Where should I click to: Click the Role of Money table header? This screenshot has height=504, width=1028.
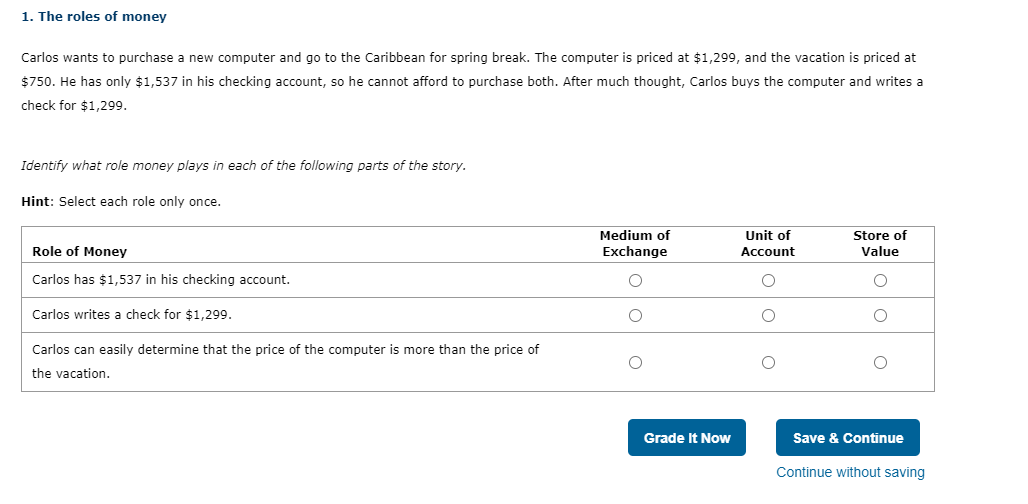[80, 252]
